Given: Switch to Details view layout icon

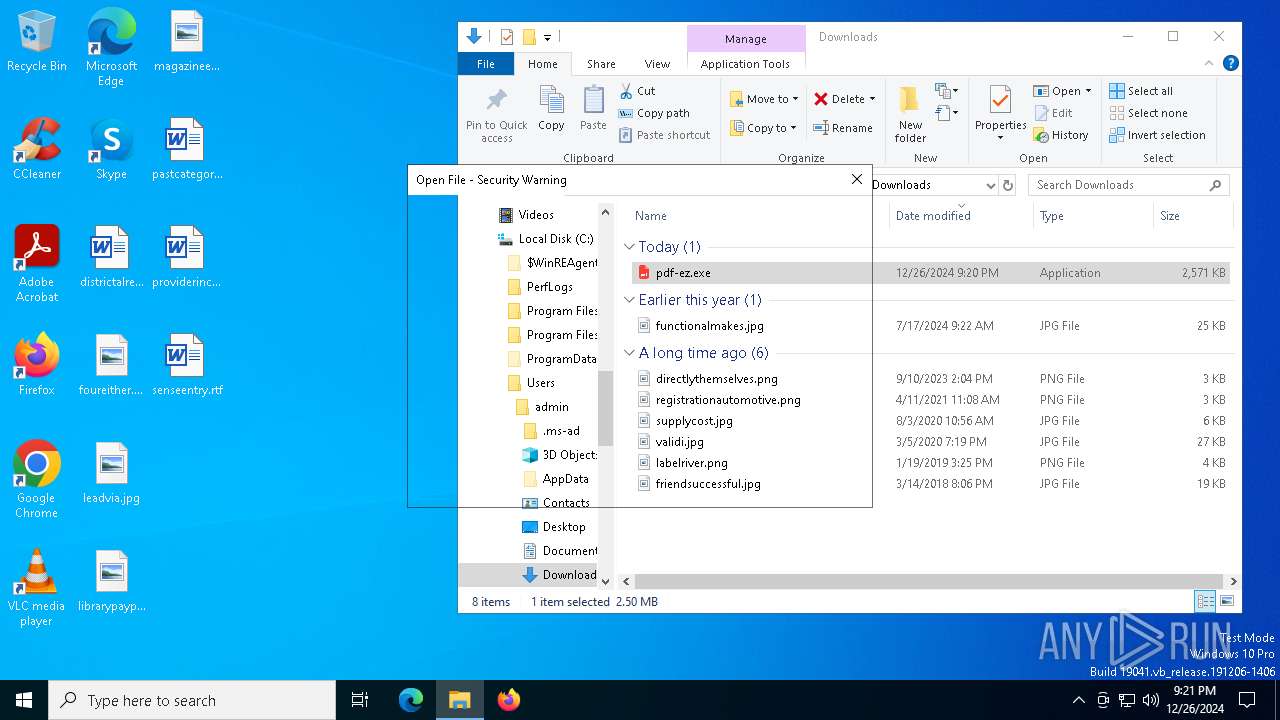Looking at the screenshot, I should pos(1206,601).
